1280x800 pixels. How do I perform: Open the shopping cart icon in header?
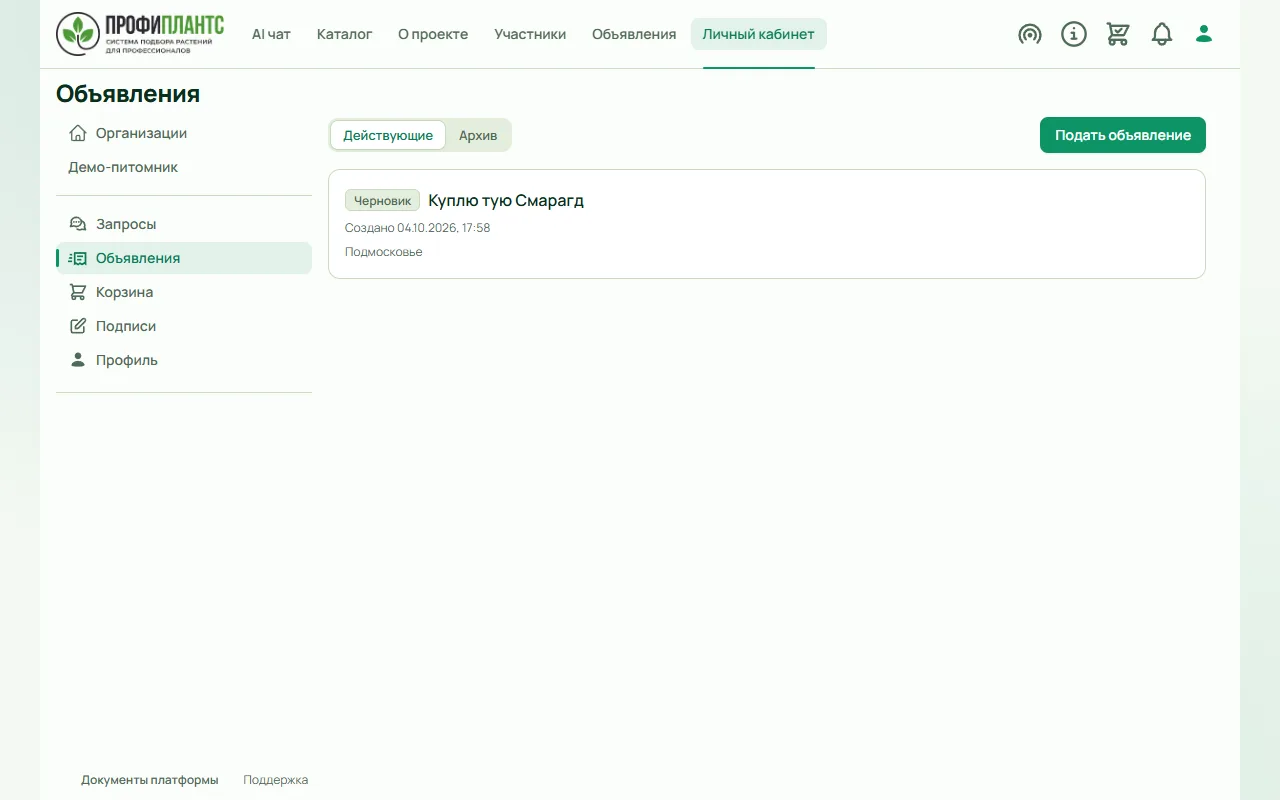(x=1118, y=34)
